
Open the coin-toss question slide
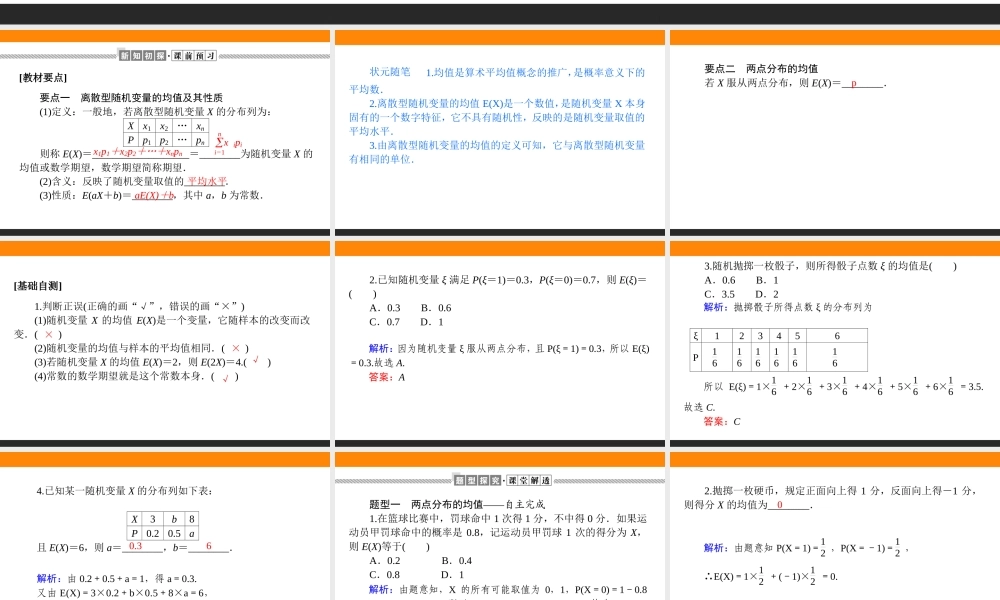(835, 526)
